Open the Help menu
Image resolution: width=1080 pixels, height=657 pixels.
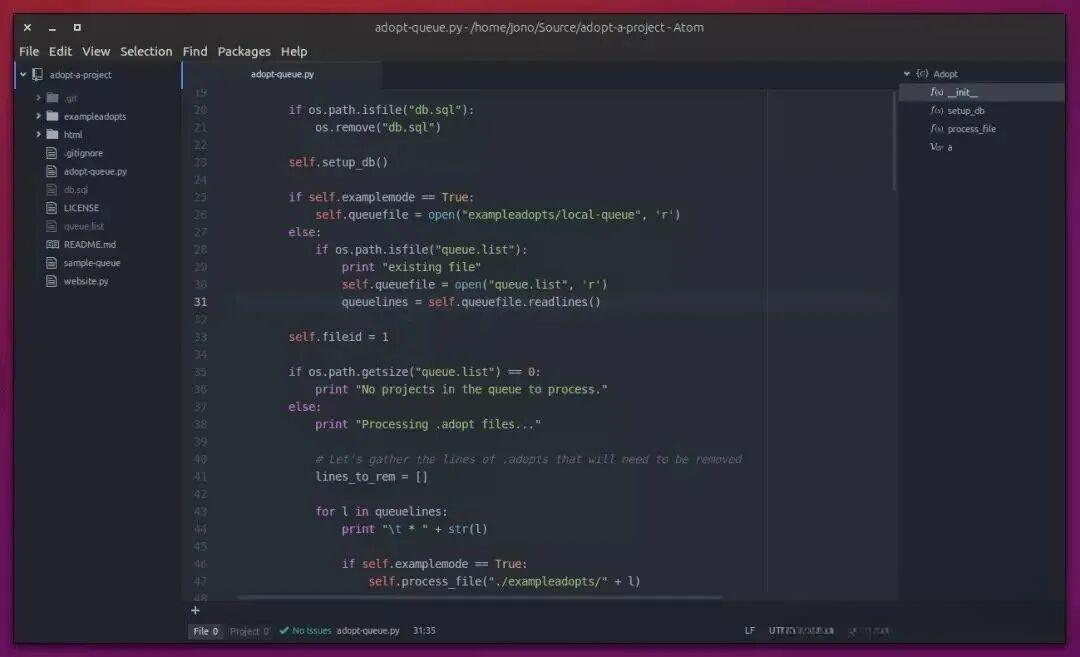point(294,52)
